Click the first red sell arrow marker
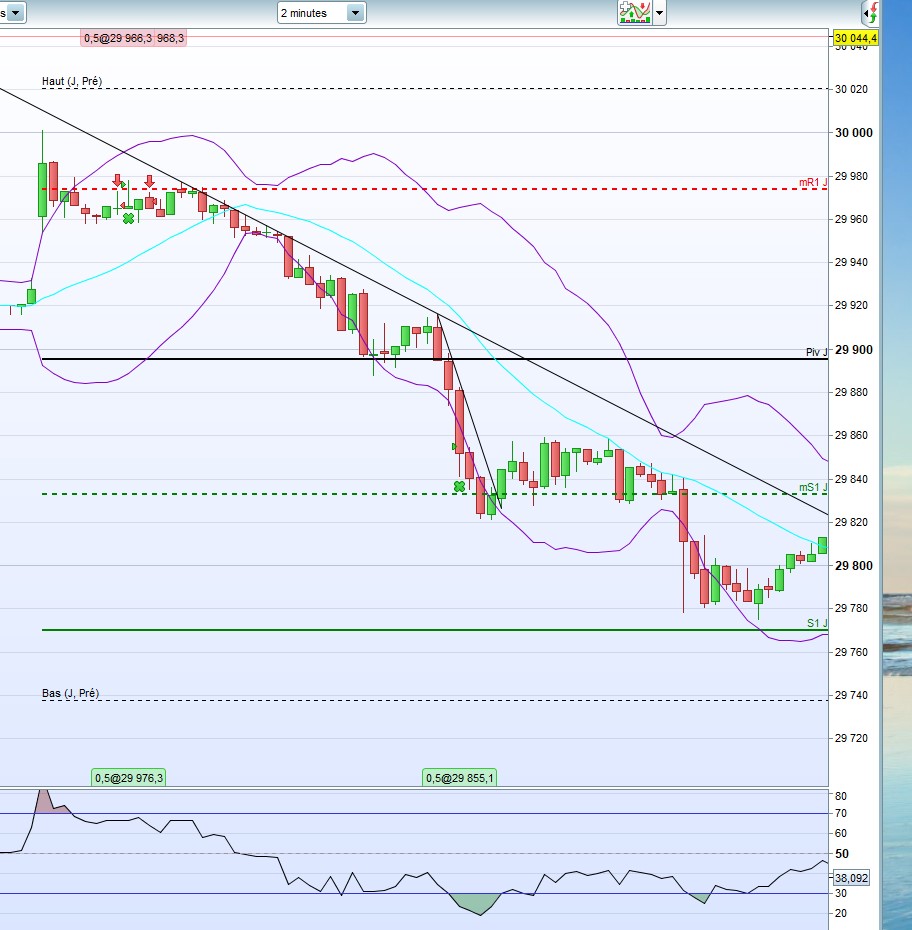The height and width of the screenshot is (930, 912). click(x=117, y=180)
